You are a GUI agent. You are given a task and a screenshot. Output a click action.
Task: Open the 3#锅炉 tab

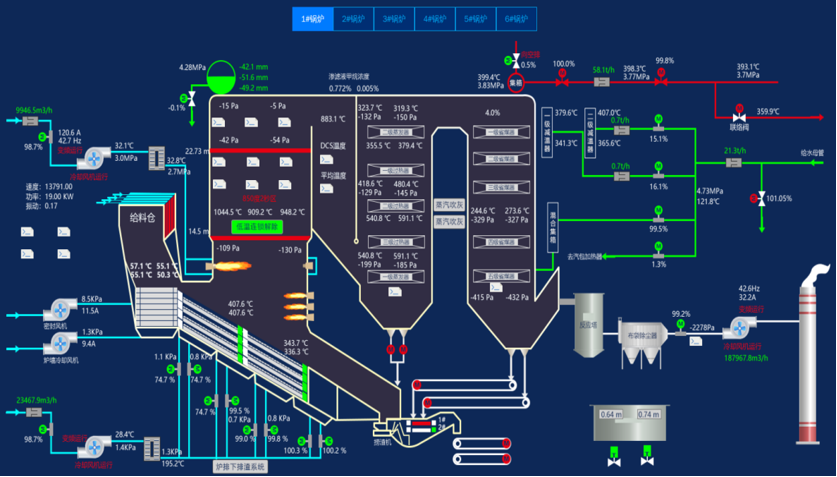click(394, 19)
